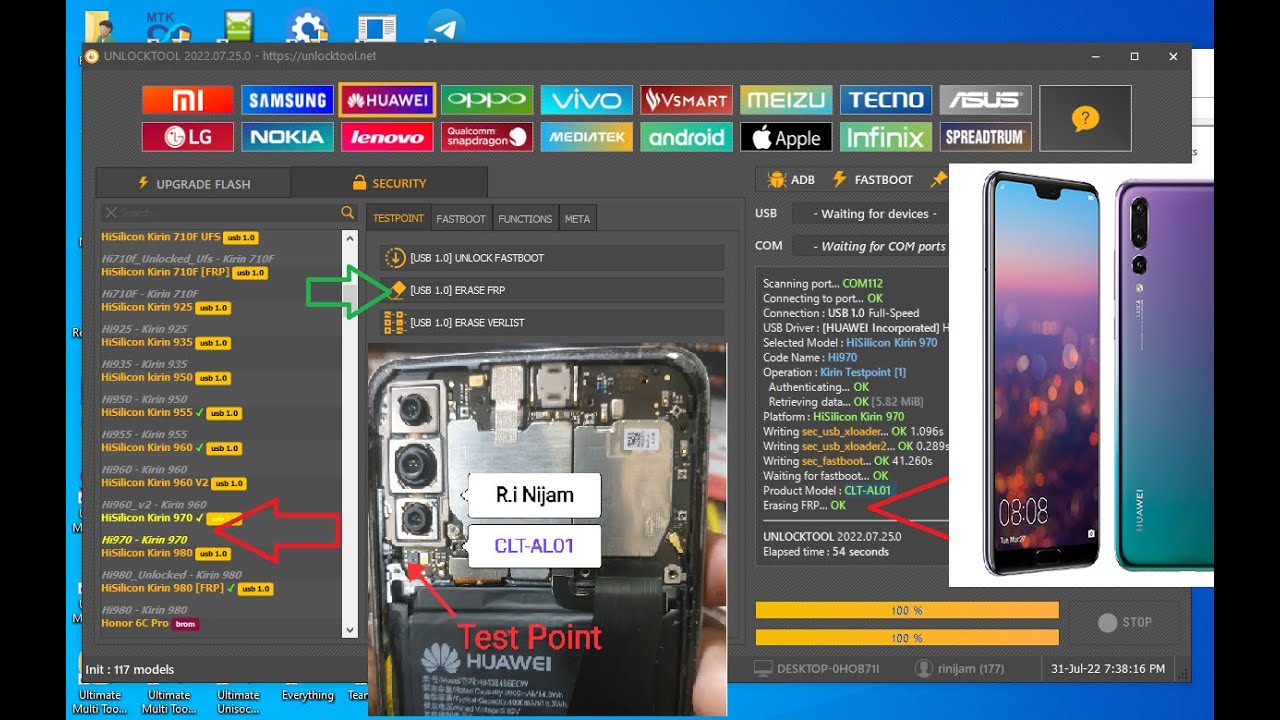1280x720 pixels.
Task: Select the Nokia brand logo
Action: click(287, 137)
